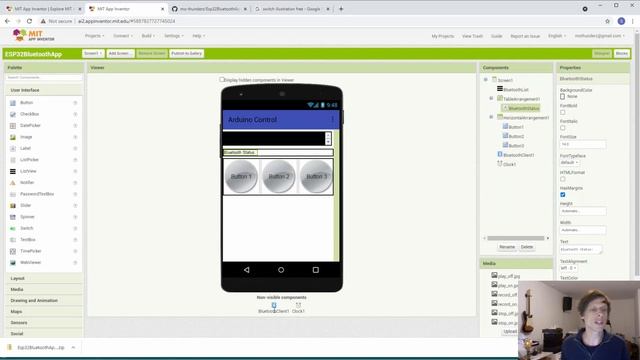Select Button2 in the Components tree

coord(516,136)
